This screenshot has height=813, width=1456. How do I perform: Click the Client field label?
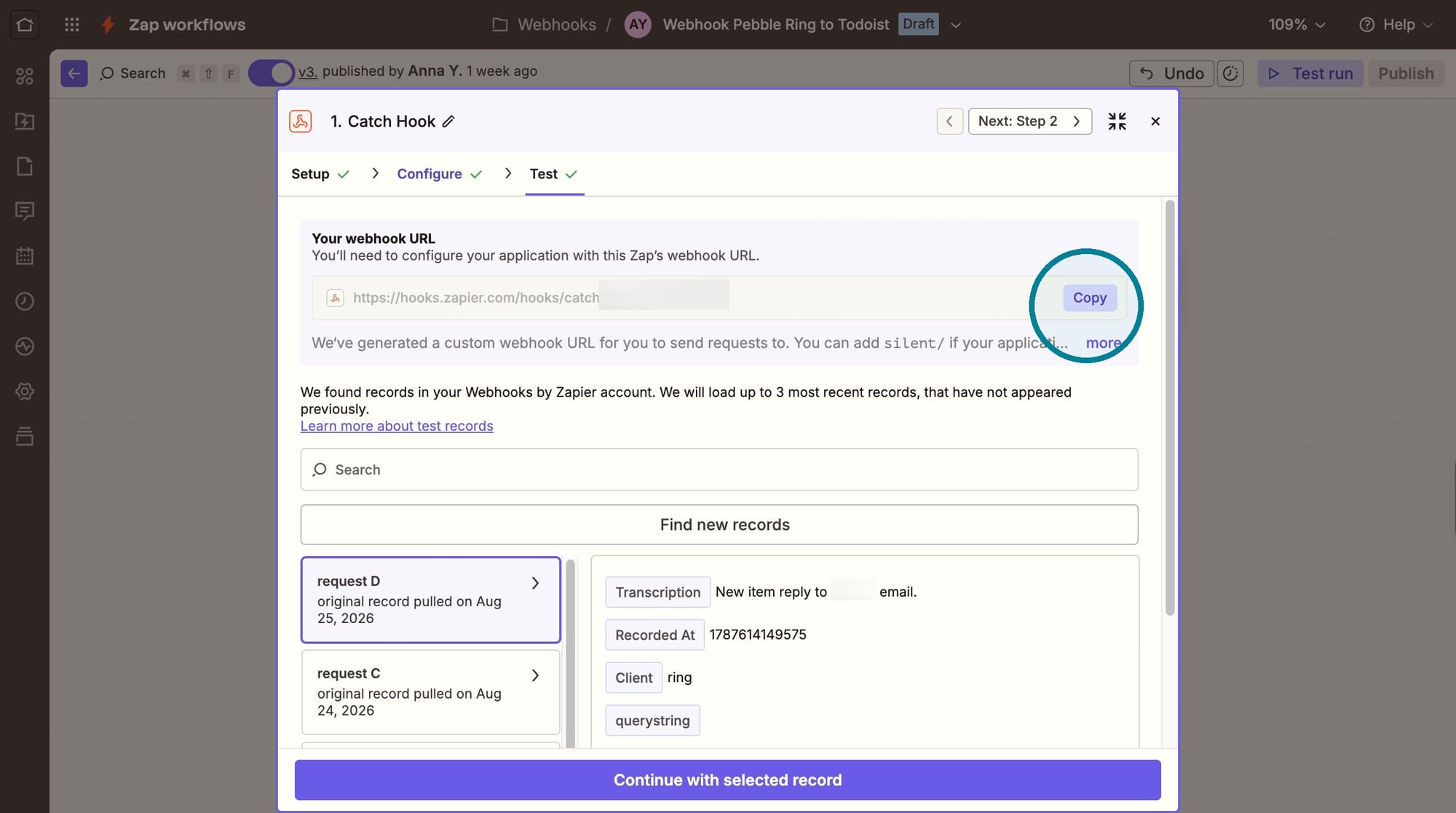click(633, 678)
